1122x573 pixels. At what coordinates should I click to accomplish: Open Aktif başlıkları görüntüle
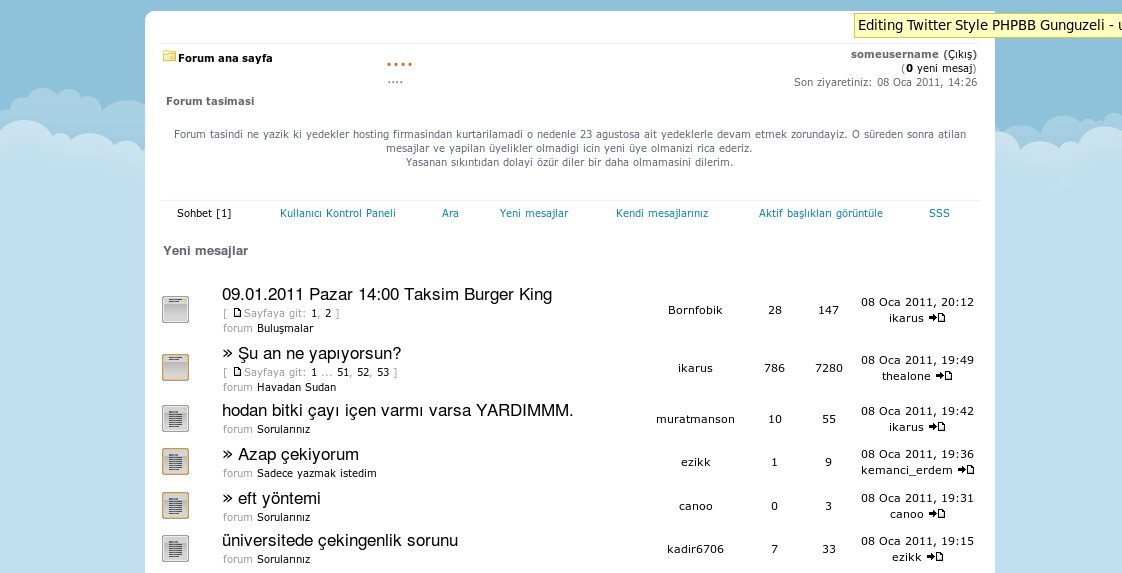[x=821, y=213]
